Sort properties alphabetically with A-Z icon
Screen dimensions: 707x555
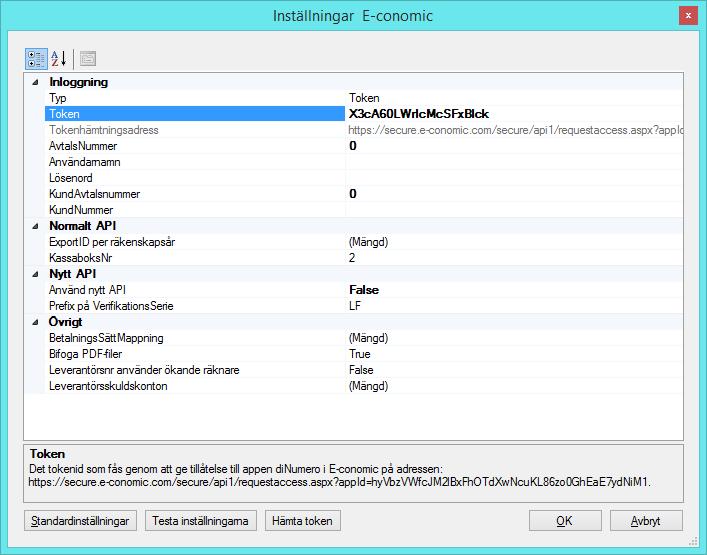(59, 59)
